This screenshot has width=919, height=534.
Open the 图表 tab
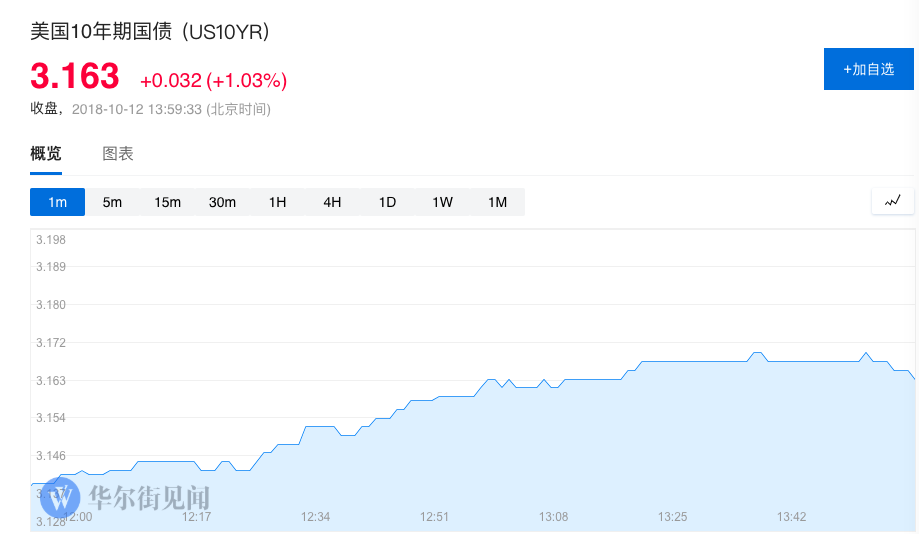pos(118,154)
